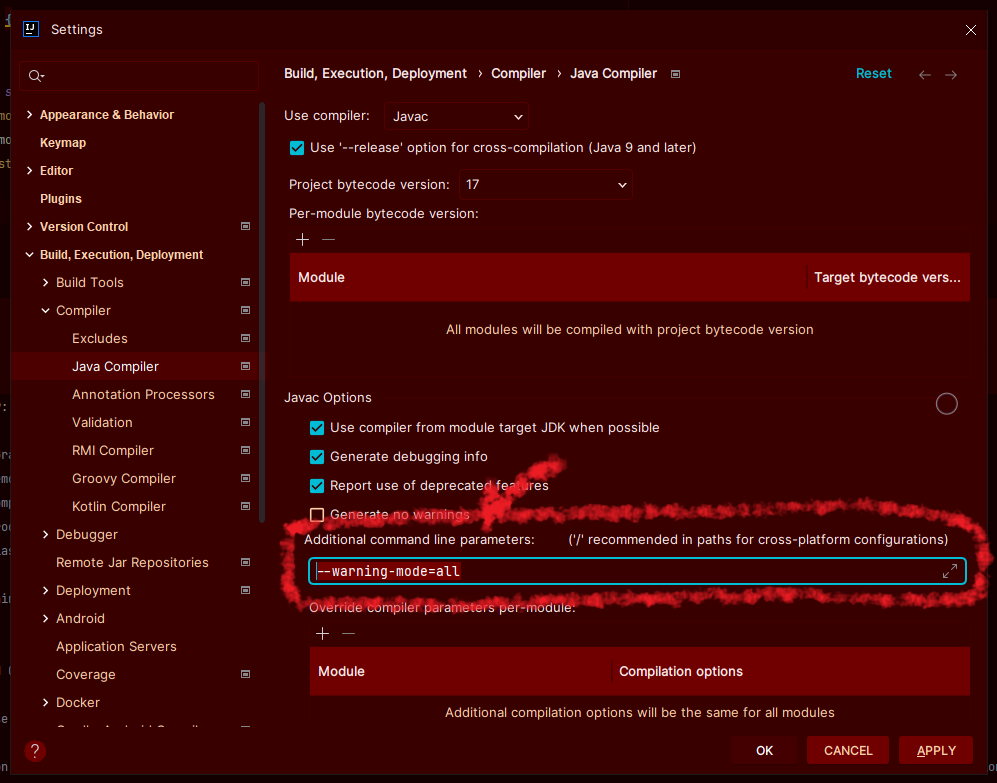Click project icon next to Build Tools
The height and width of the screenshot is (783, 997).
pos(245,282)
